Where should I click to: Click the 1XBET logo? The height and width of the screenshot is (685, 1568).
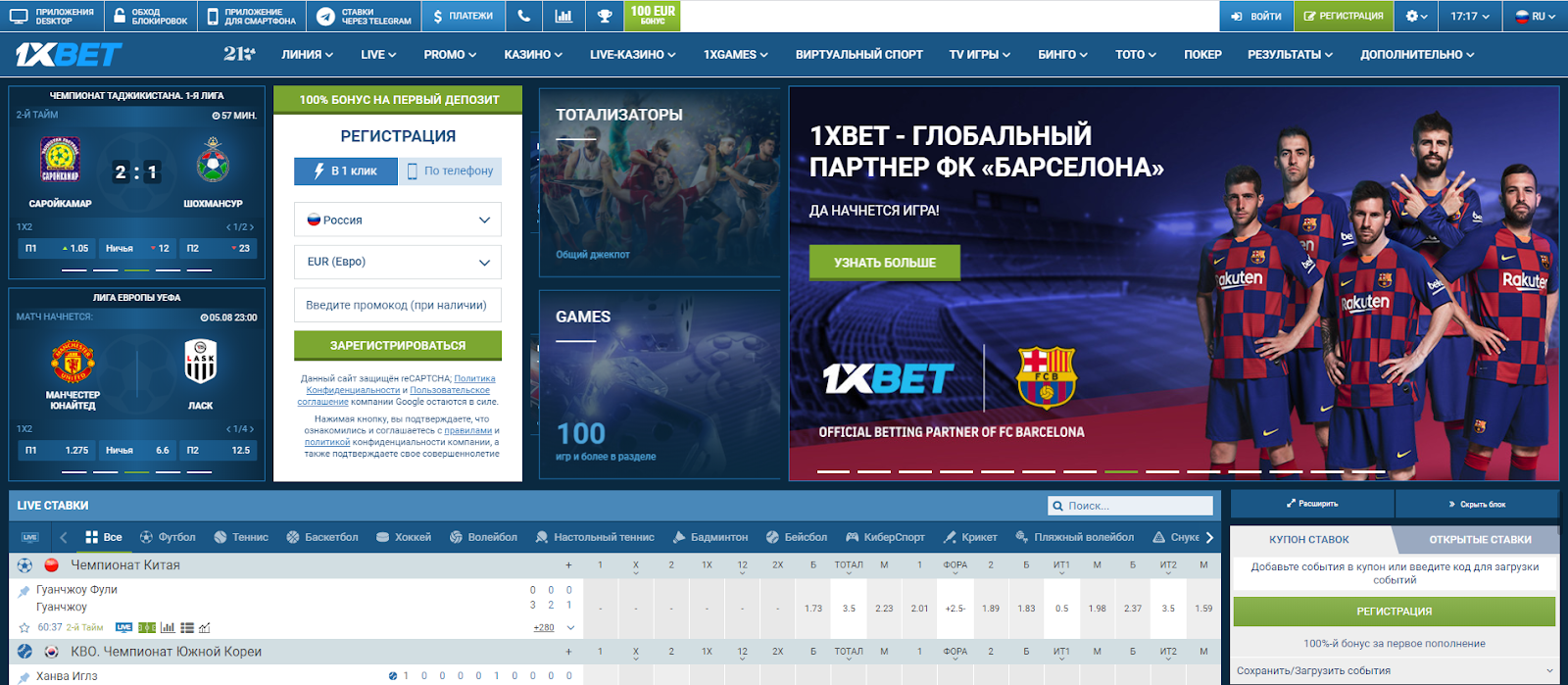tap(69, 55)
